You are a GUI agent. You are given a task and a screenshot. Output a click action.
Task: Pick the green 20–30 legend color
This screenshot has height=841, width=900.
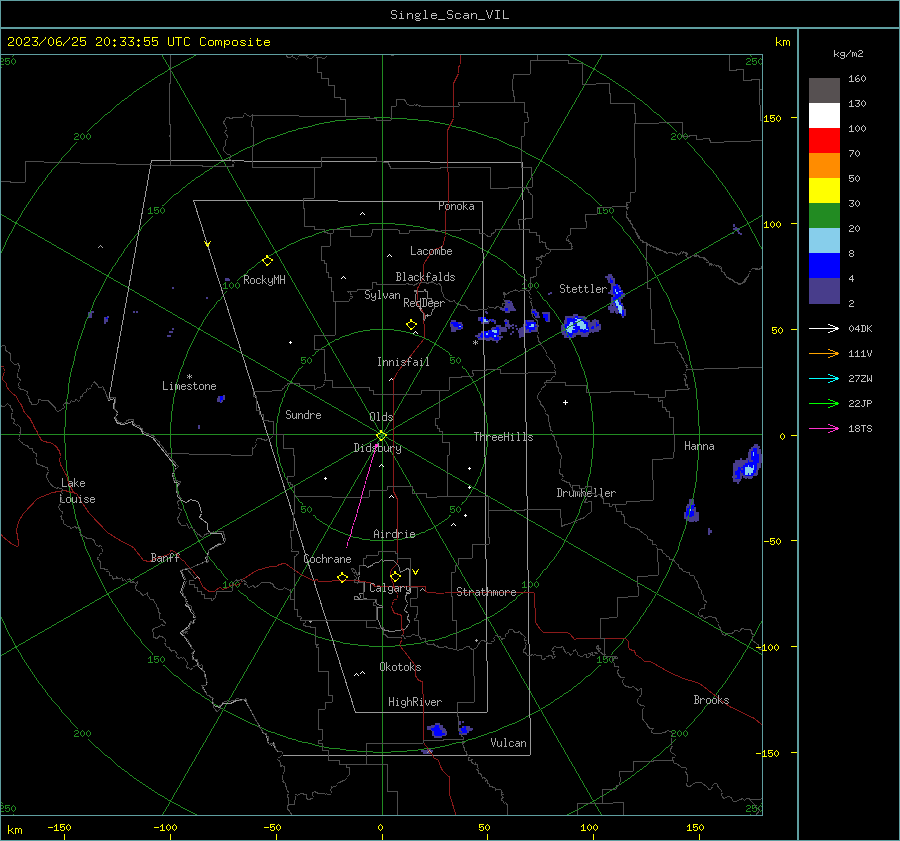coord(824,216)
